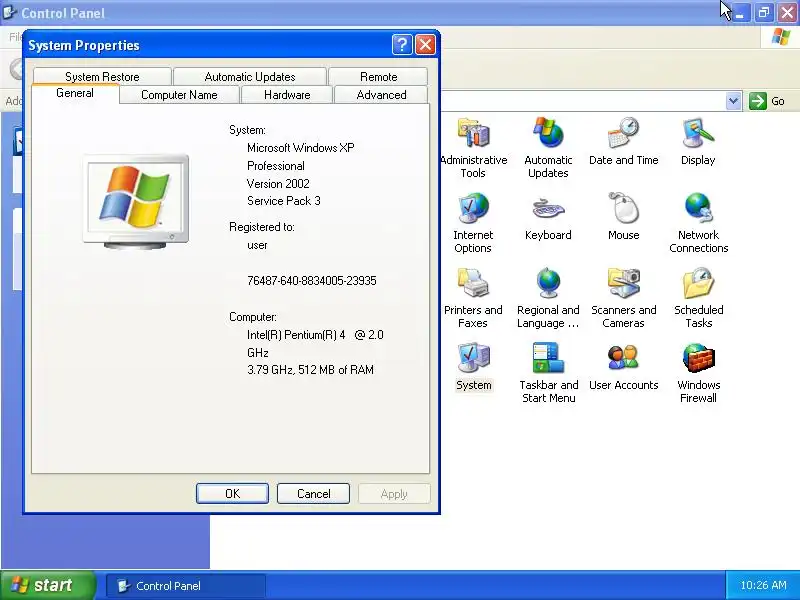Click the Service Pack 3 text

(284, 201)
